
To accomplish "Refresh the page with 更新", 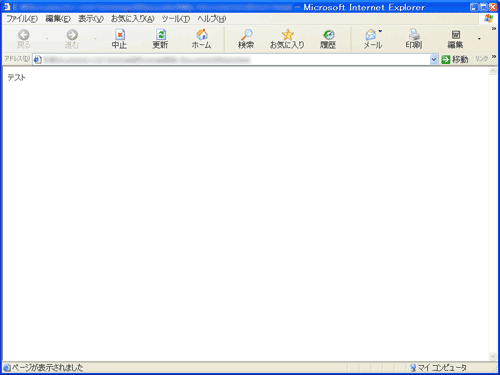I will click(x=160, y=39).
